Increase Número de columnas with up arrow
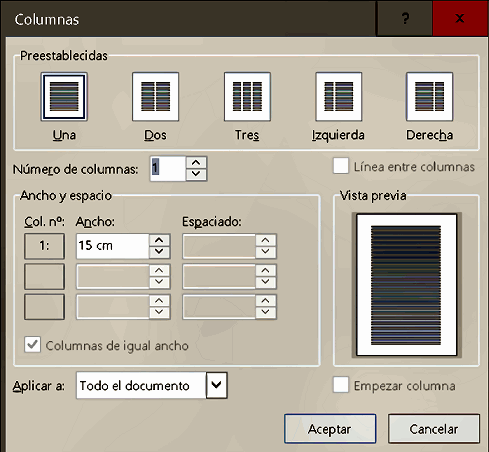489x452 pixels. [196, 163]
